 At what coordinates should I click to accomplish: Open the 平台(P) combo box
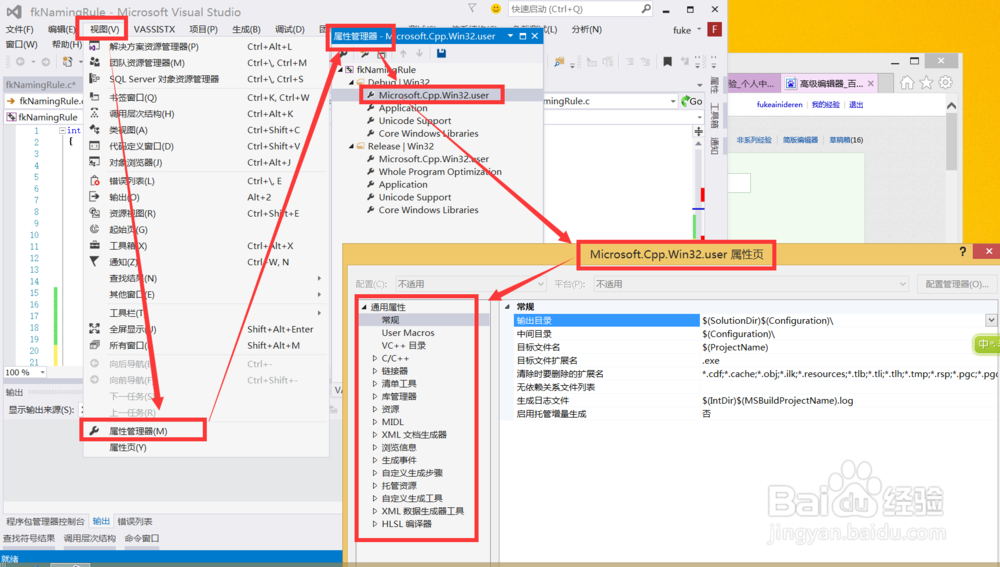pos(751,284)
